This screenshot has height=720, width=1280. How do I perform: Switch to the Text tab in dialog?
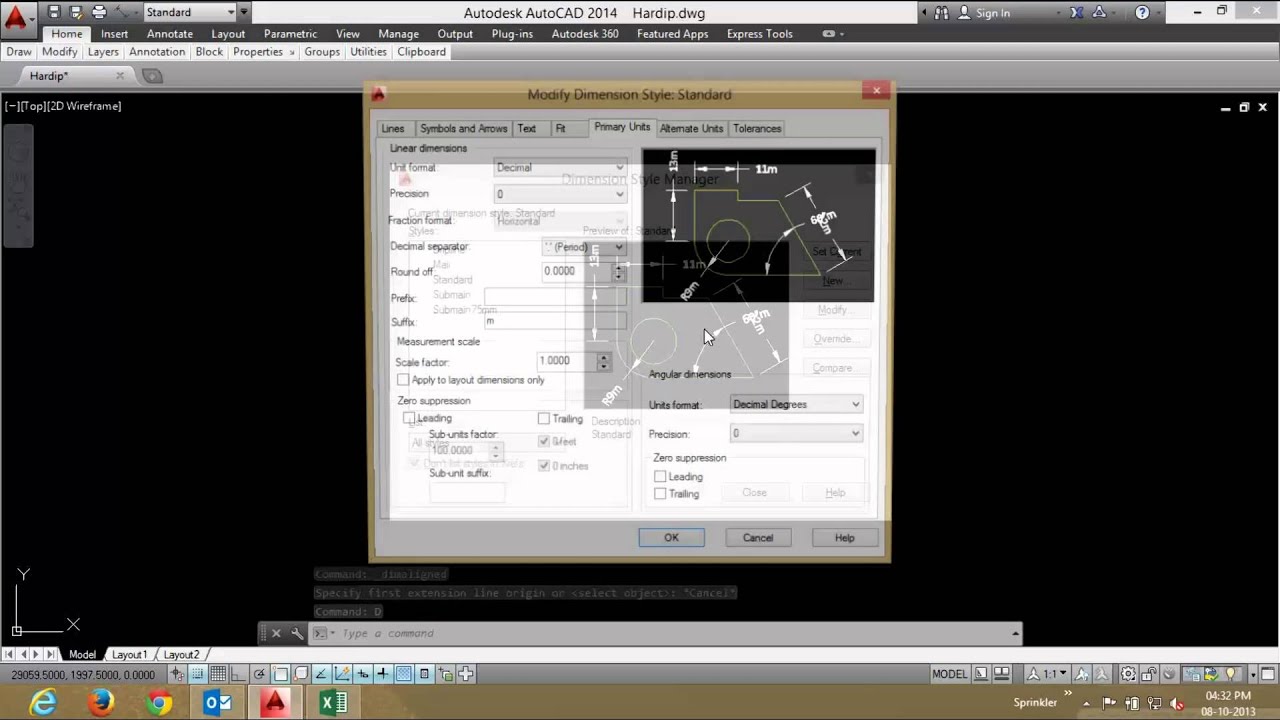[527, 129]
